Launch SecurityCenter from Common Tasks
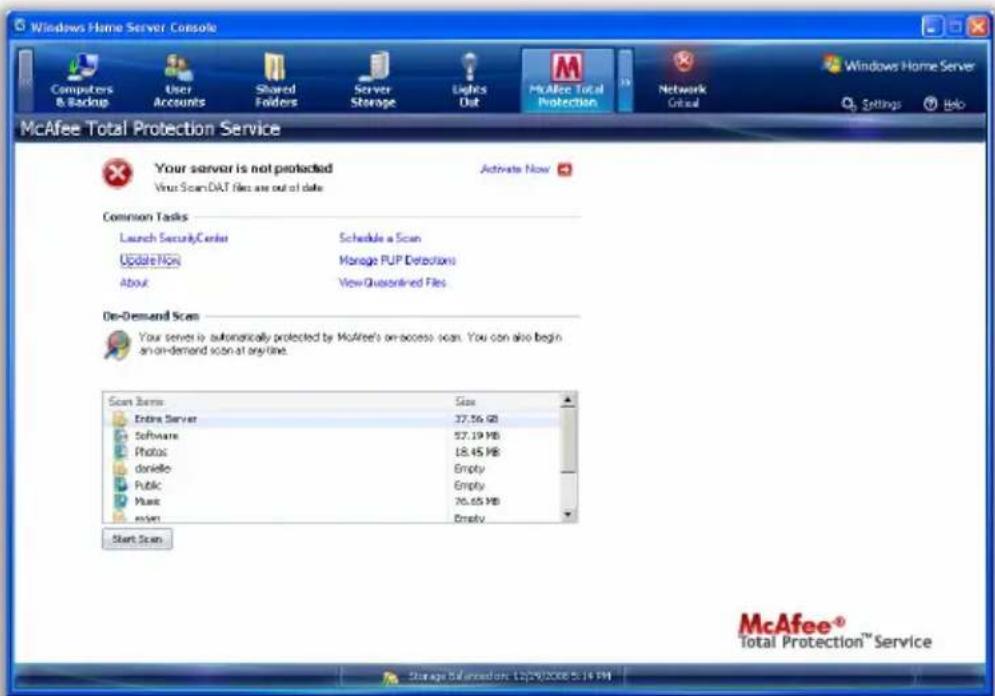 174,238
